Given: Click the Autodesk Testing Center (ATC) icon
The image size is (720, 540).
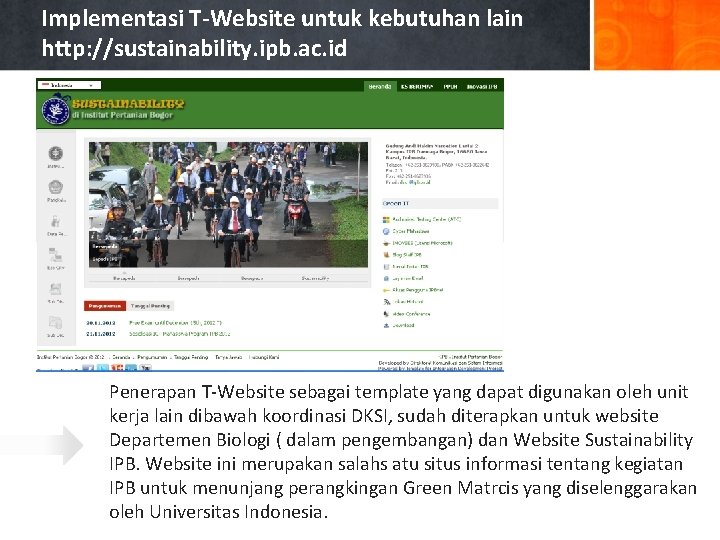Looking at the screenshot, I should pyautogui.click(x=386, y=219).
